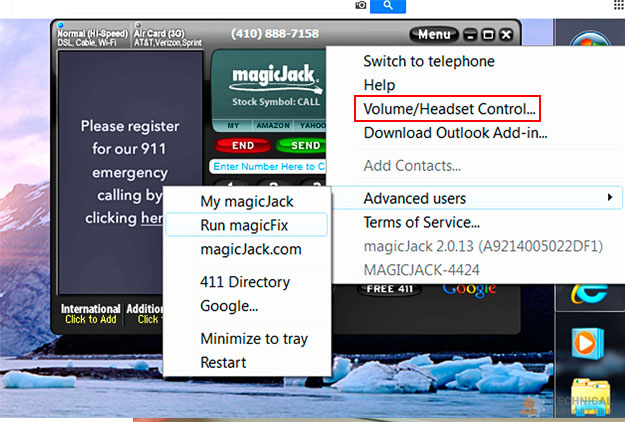Select Normal (Hi-Speed) connection radio
Viewport: 625px width, 422px height.
point(61,25)
